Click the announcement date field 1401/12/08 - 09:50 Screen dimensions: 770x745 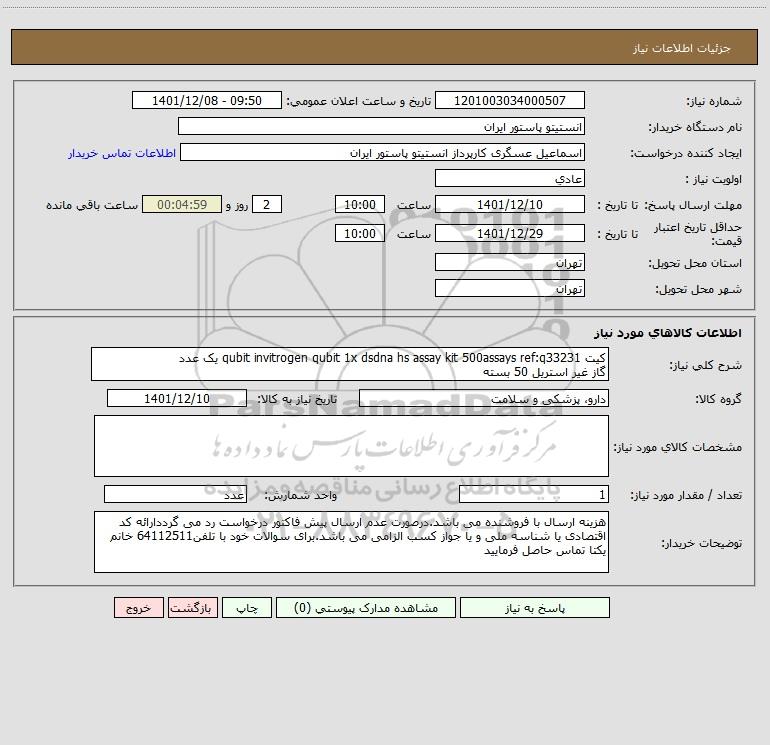point(207,100)
